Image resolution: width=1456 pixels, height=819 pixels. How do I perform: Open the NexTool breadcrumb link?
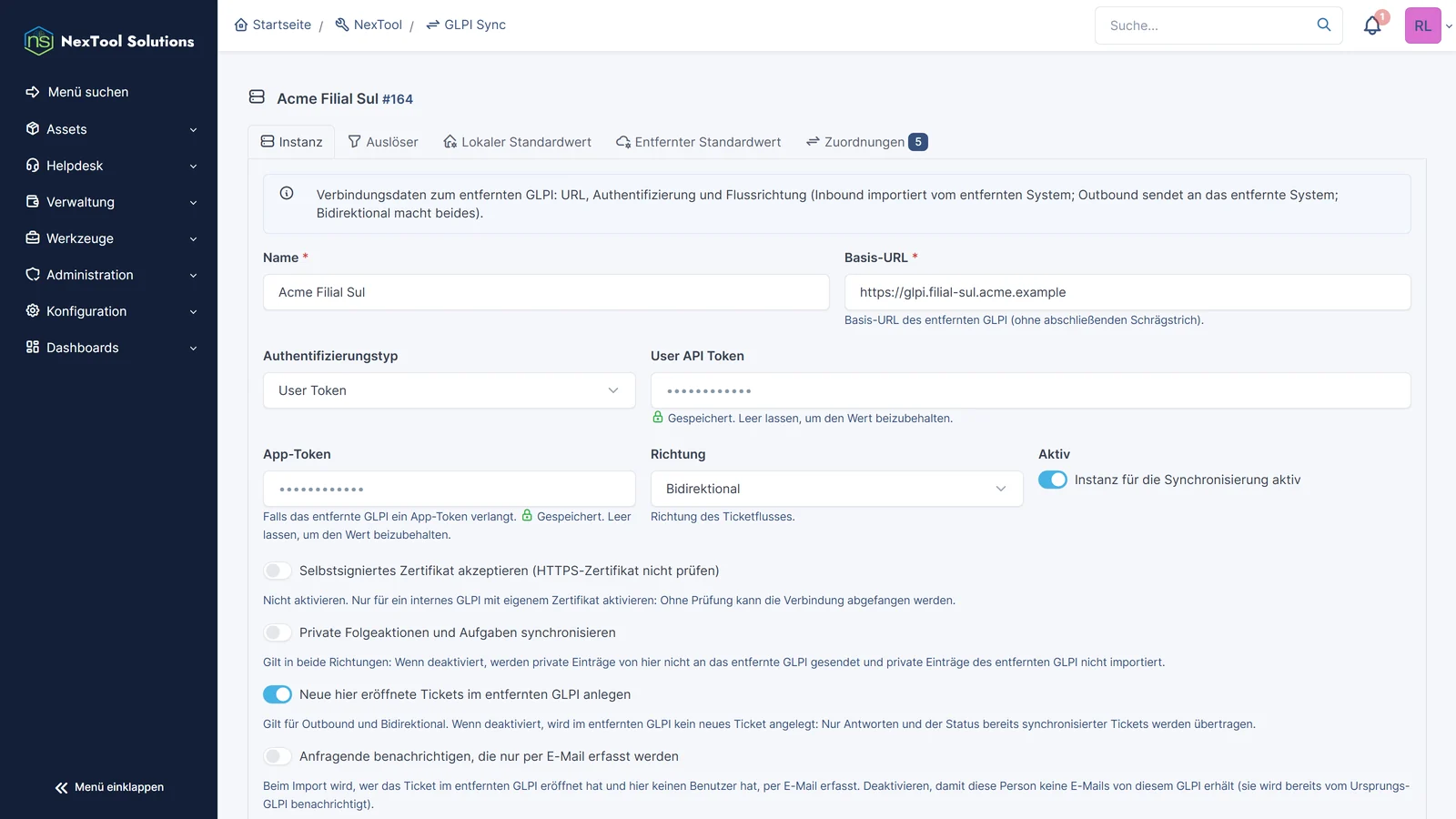pyautogui.click(x=369, y=25)
